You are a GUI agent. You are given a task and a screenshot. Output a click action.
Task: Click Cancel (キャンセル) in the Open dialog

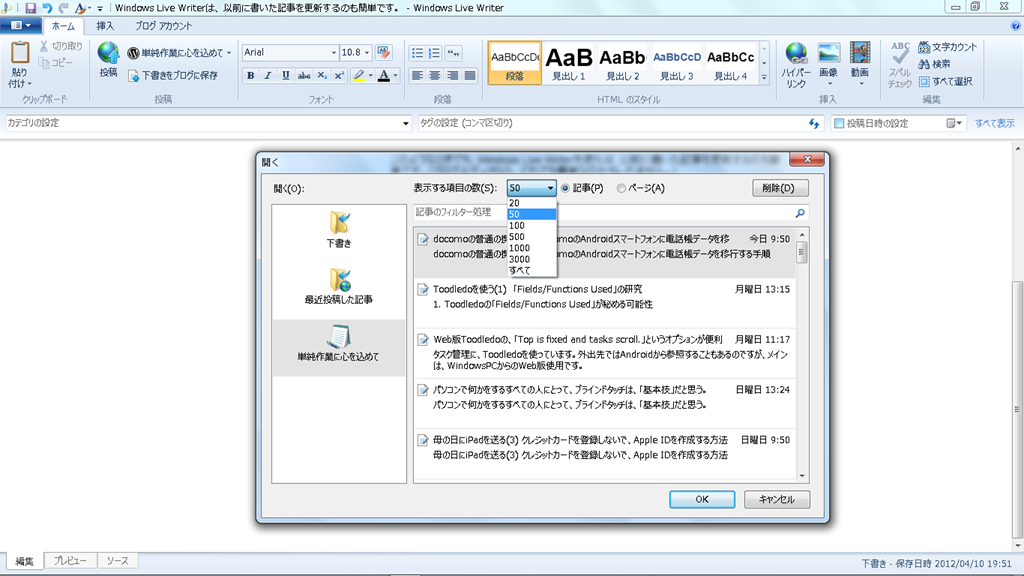coord(776,500)
